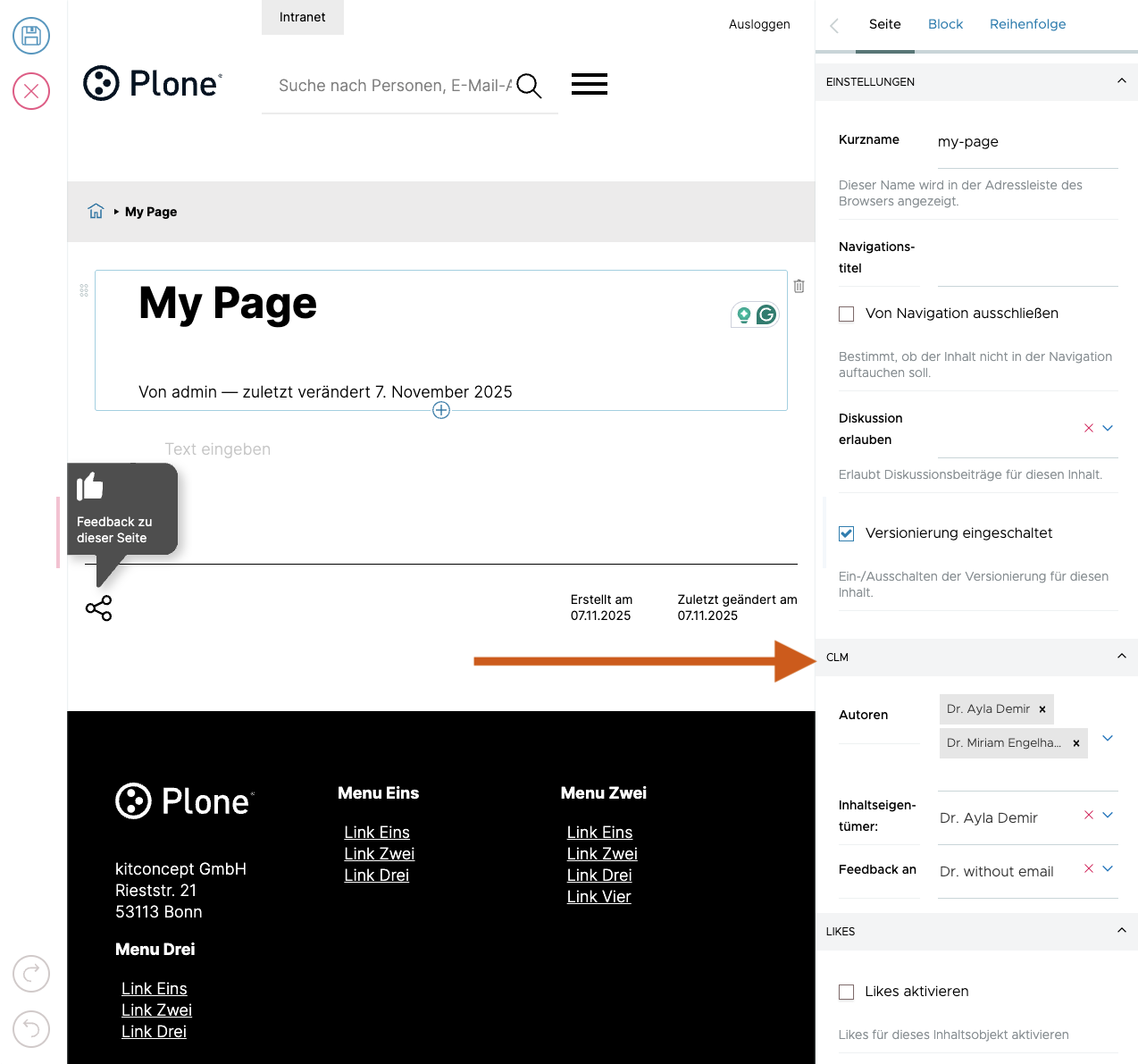Image resolution: width=1138 pixels, height=1064 pixels.
Task: Collapse the EINSTELLUNGEN section
Action: (x=976, y=81)
